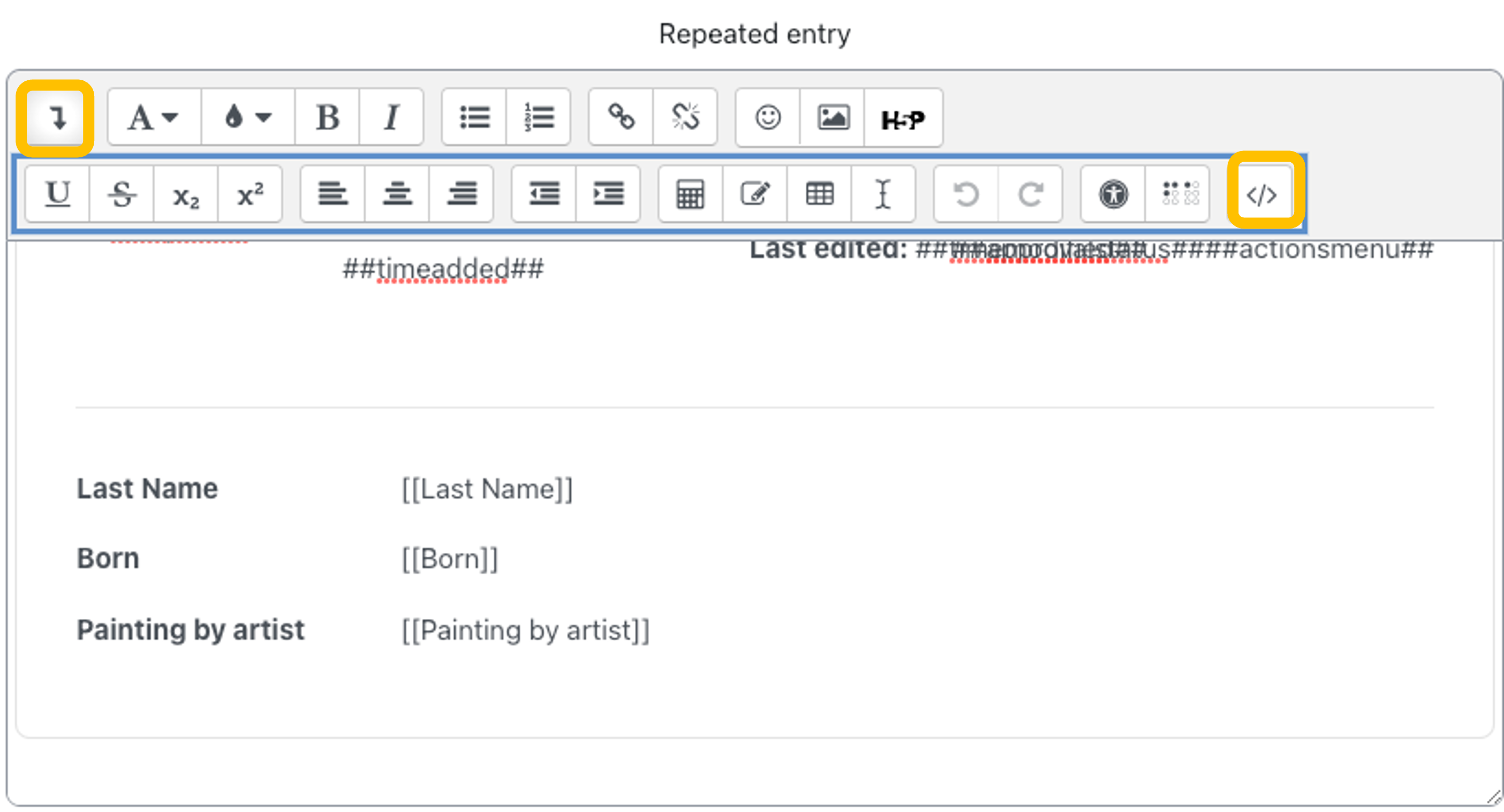Open the font colour dropdown

247,117
